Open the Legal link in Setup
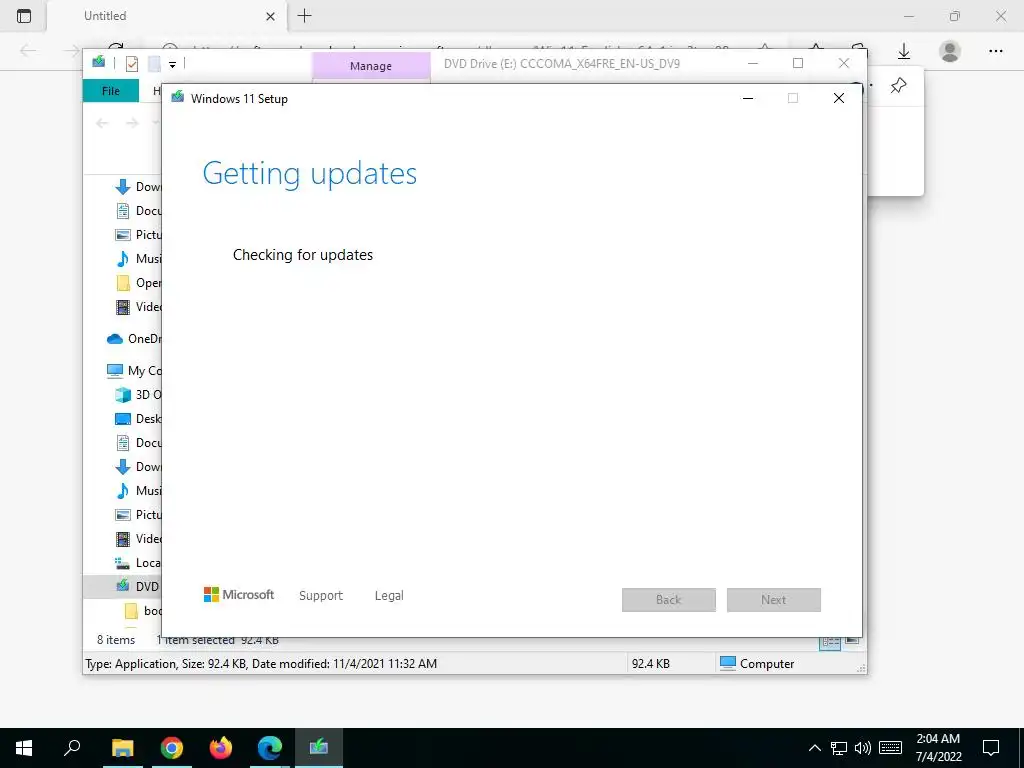This screenshot has width=1024, height=768. pyautogui.click(x=389, y=596)
